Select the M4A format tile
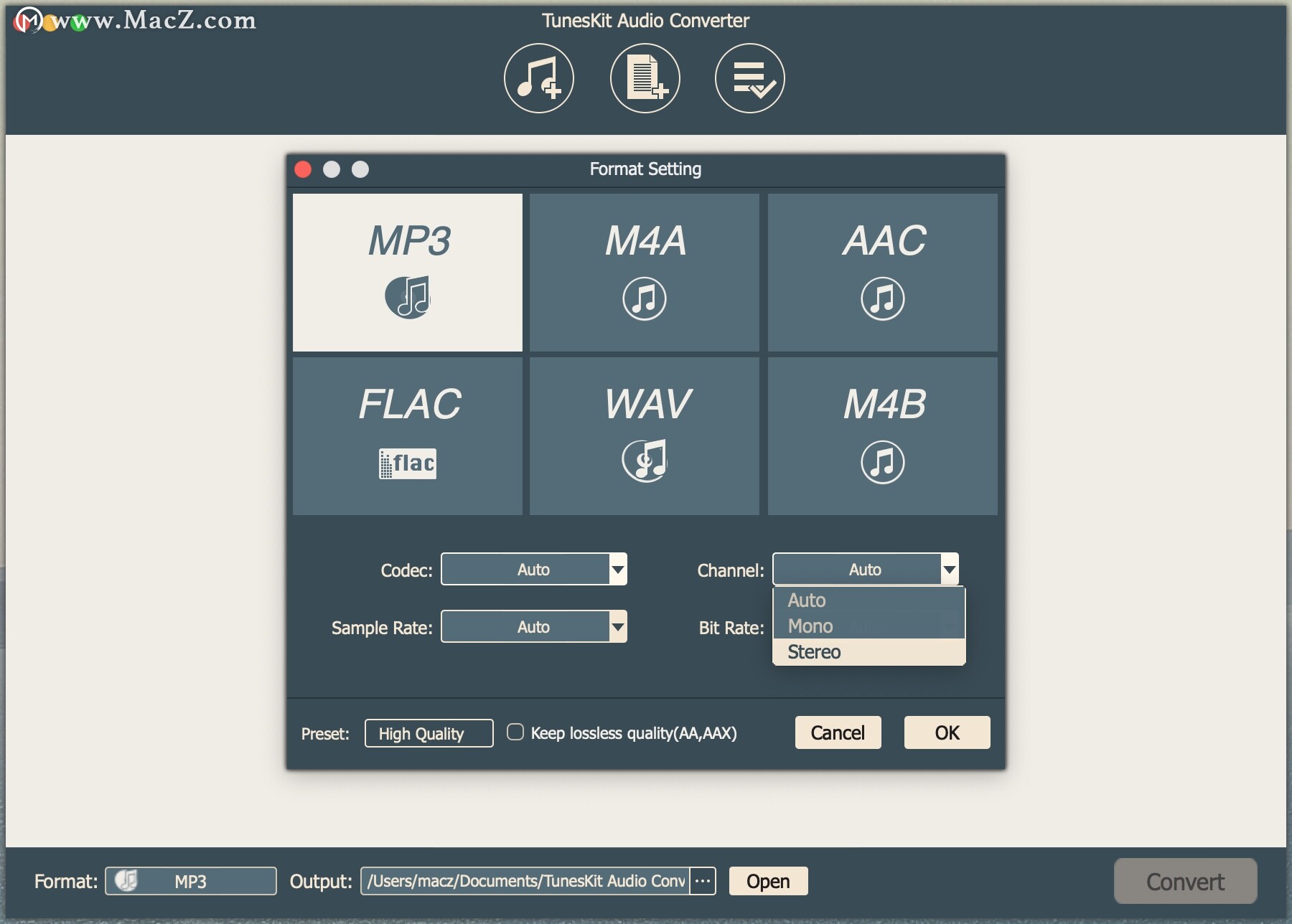The image size is (1292, 924). point(645,273)
